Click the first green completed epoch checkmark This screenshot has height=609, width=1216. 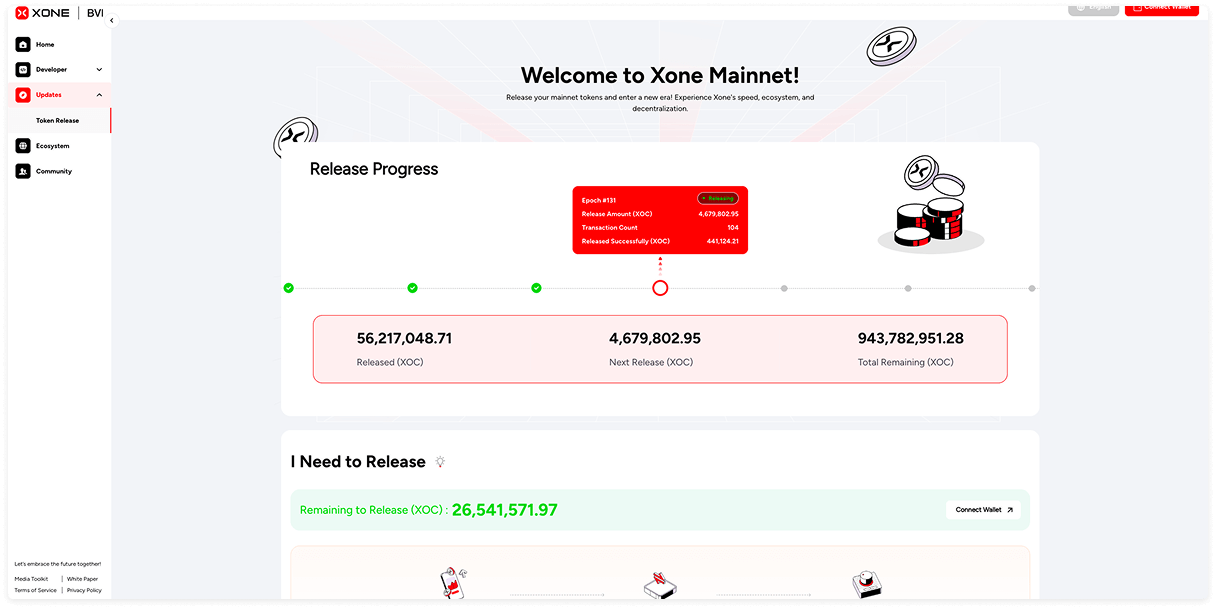(x=289, y=288)
